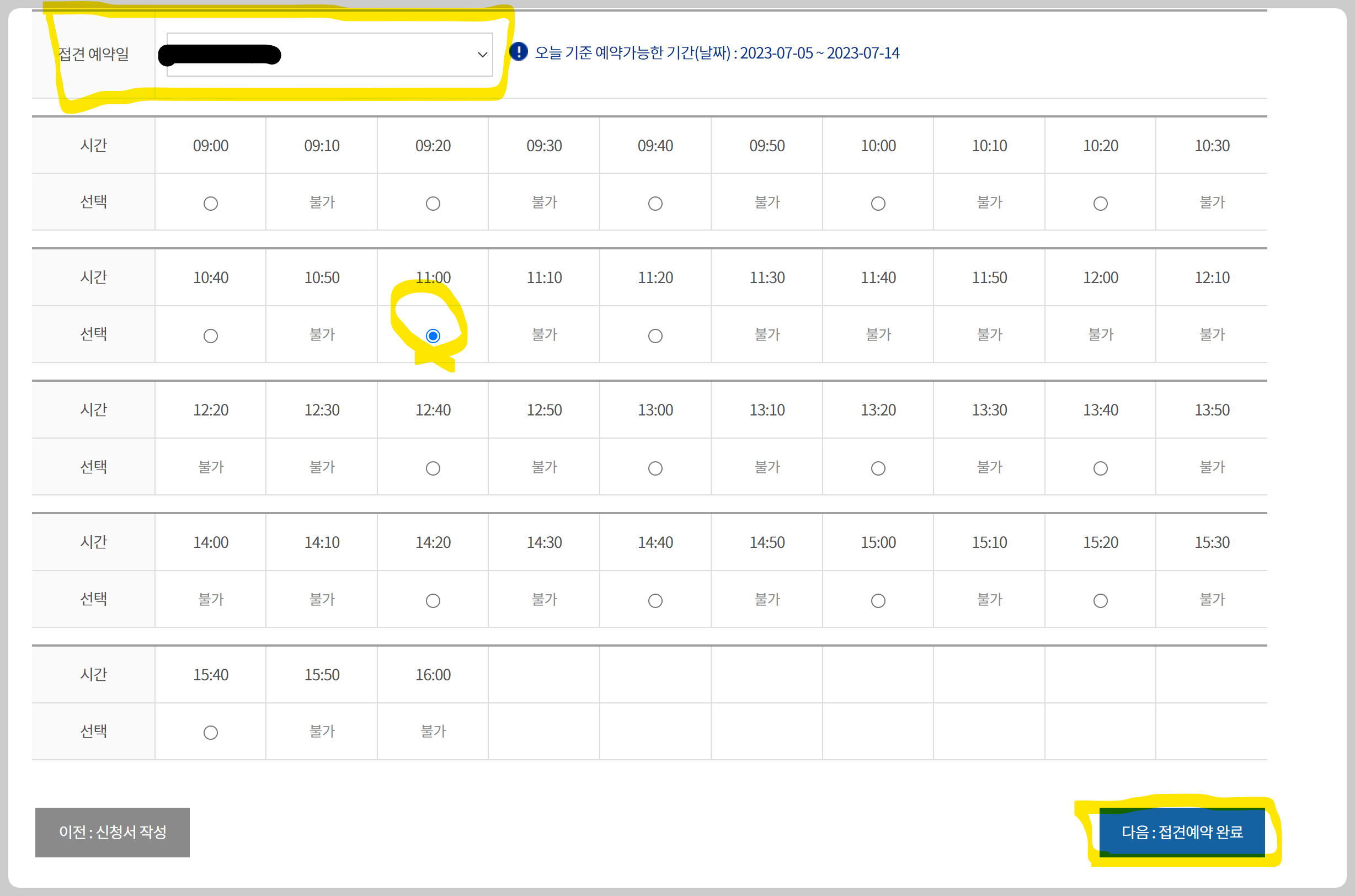Click the 접견 예약일 label
The width and height of the screenshot is (1355, 896).
(x=94, y=54)
